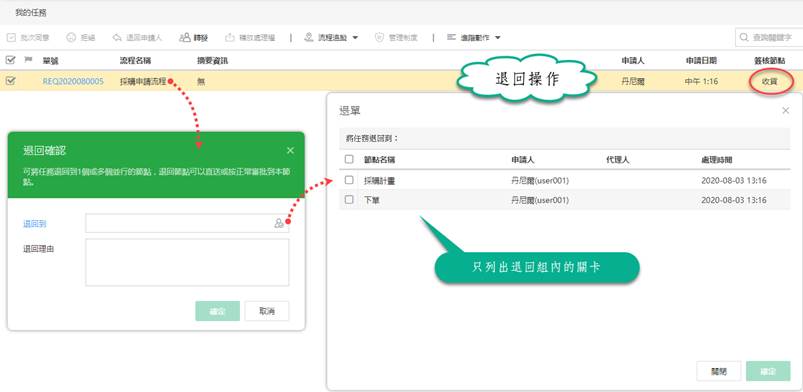This screenshot has height=392, width=803.
Task: Click the 拒絕 reject toolbar button
Action: 81,37
